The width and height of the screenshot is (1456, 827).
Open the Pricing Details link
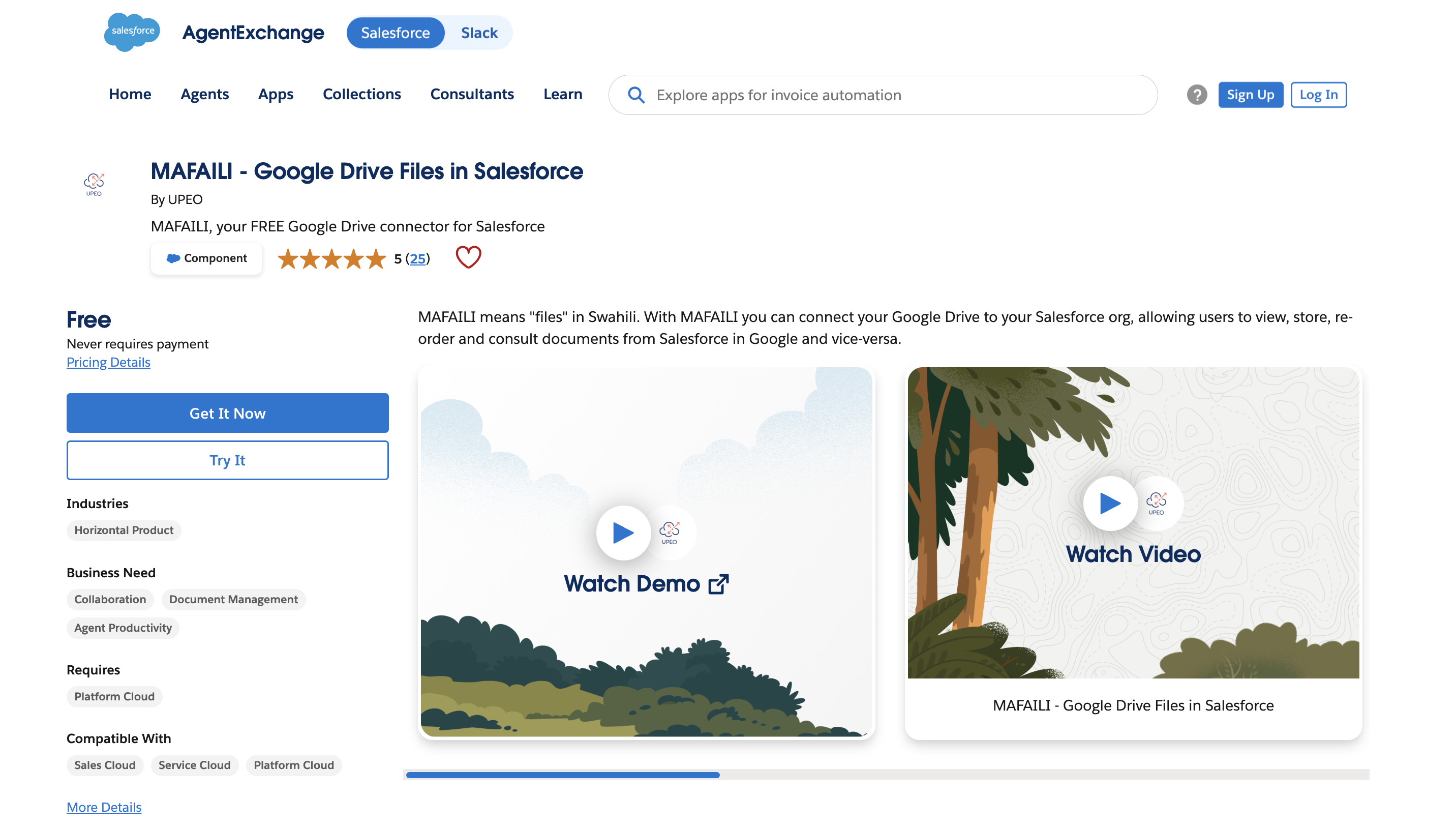point(108,362)
